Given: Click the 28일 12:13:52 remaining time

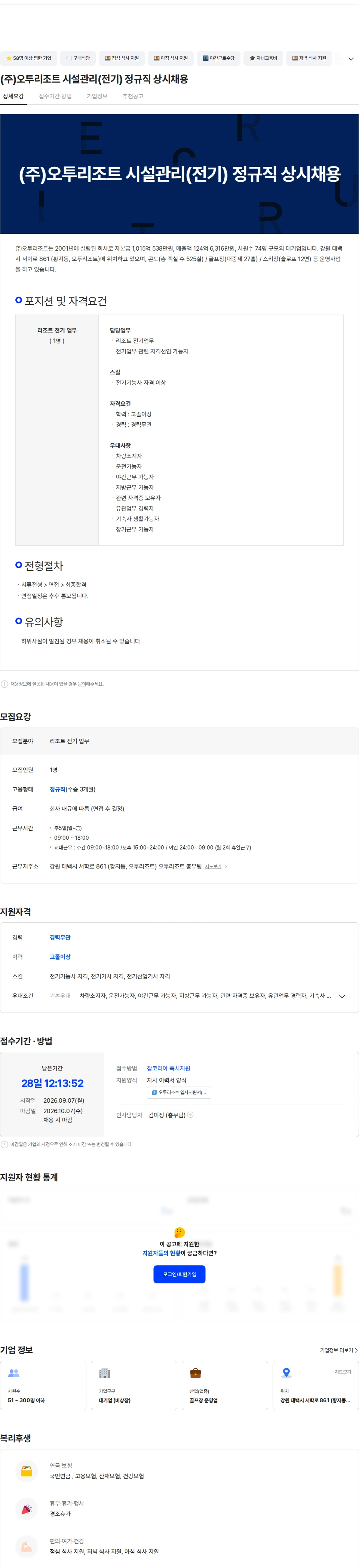Looking at the screenshot, I should coord(52,1083).
